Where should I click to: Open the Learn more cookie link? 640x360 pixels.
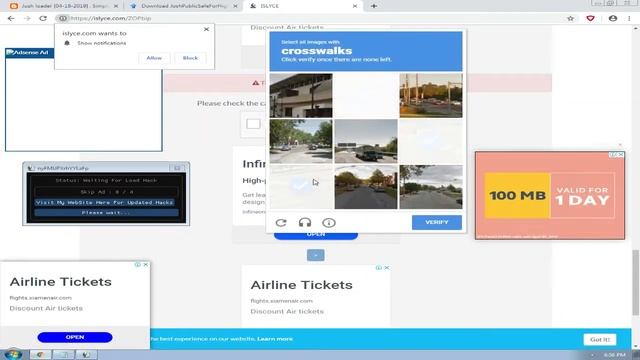(x=275, y=339)
